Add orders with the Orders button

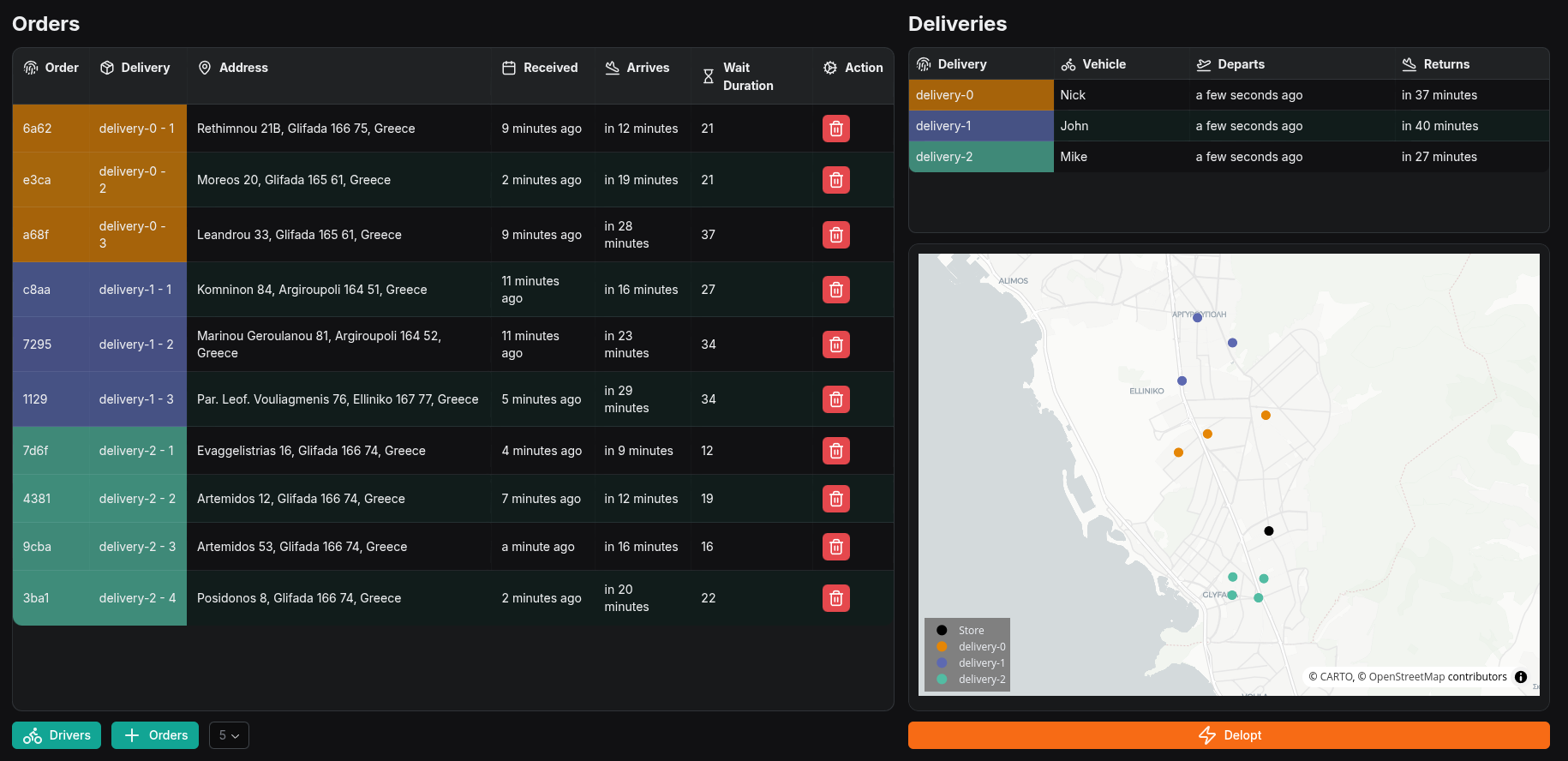(155, 735)
